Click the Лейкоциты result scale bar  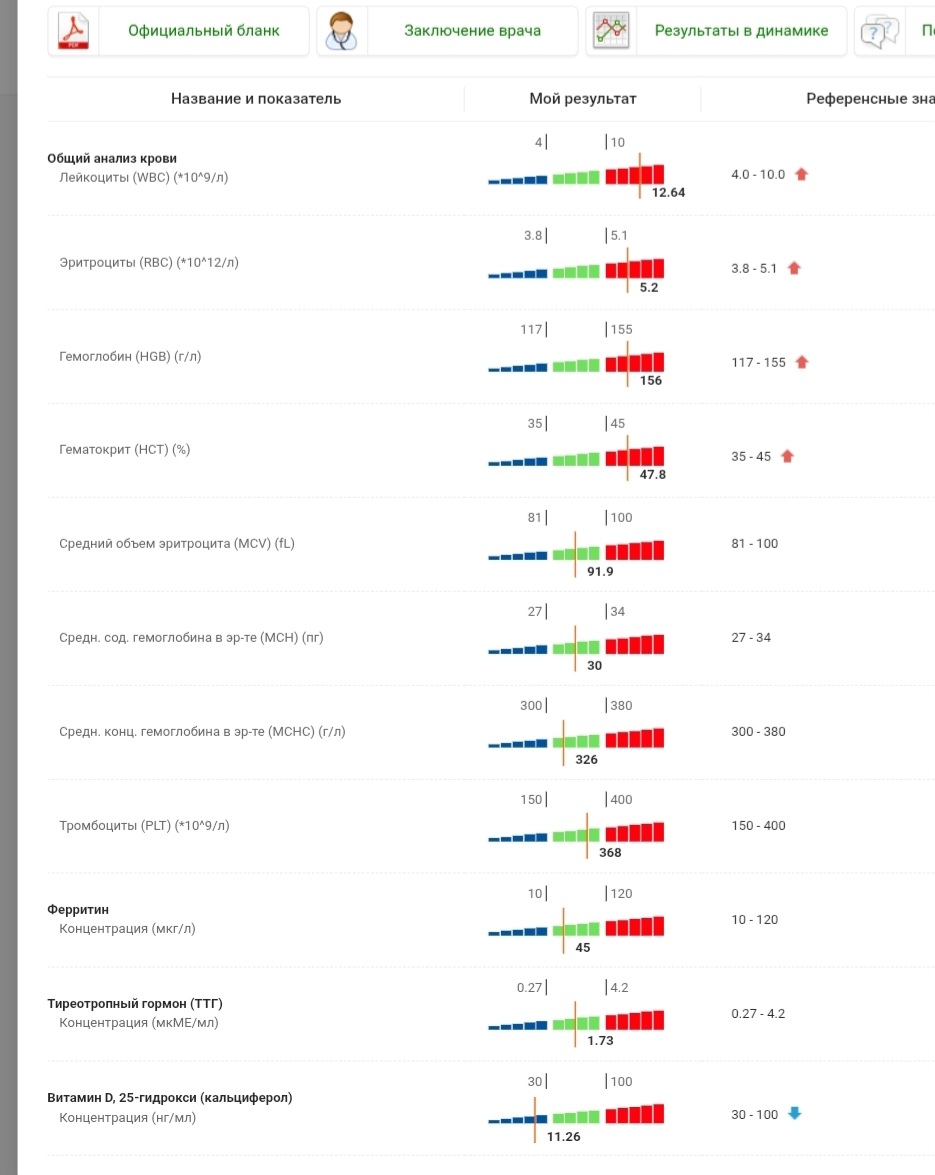(x=576, y=176)
